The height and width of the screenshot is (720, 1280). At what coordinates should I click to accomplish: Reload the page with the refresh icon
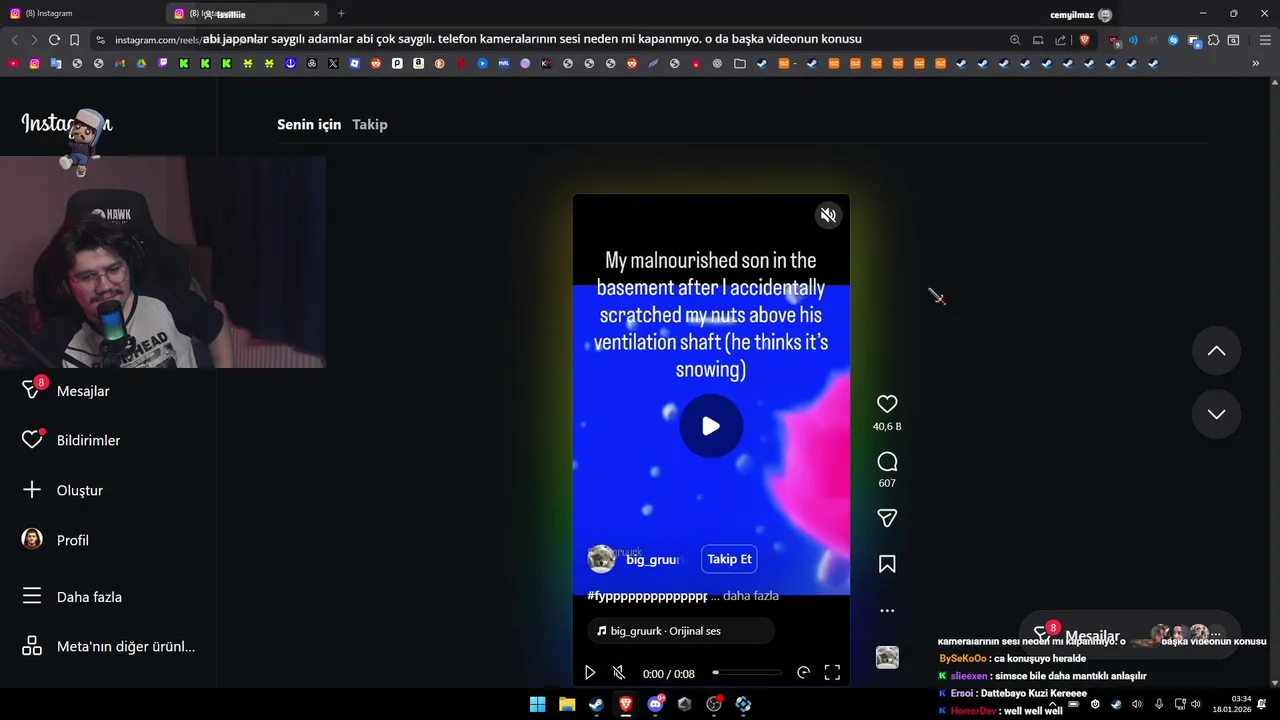pyautogui.click(x=54, y=40)
